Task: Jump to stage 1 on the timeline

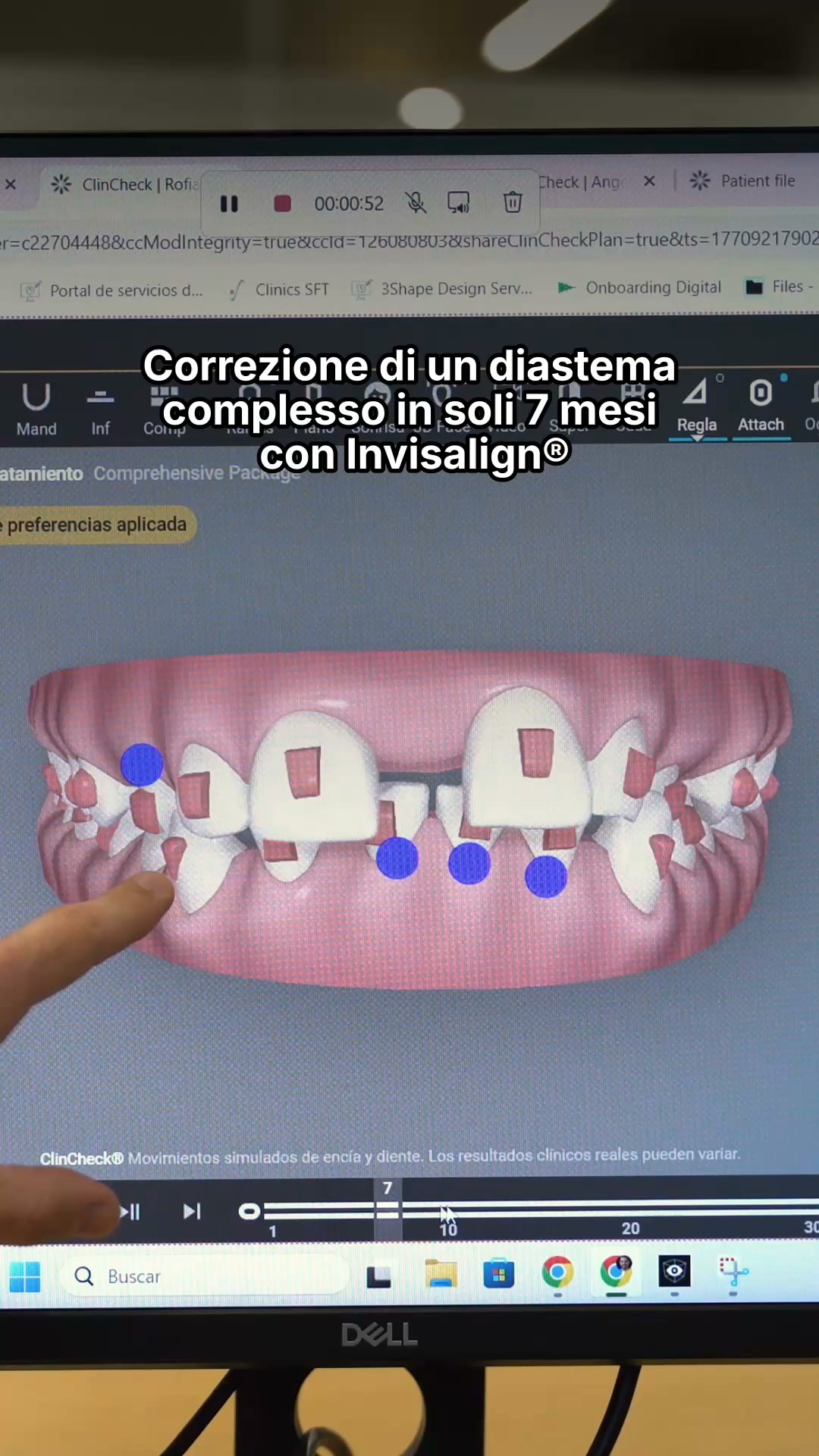Action: tap(272, 1232)
